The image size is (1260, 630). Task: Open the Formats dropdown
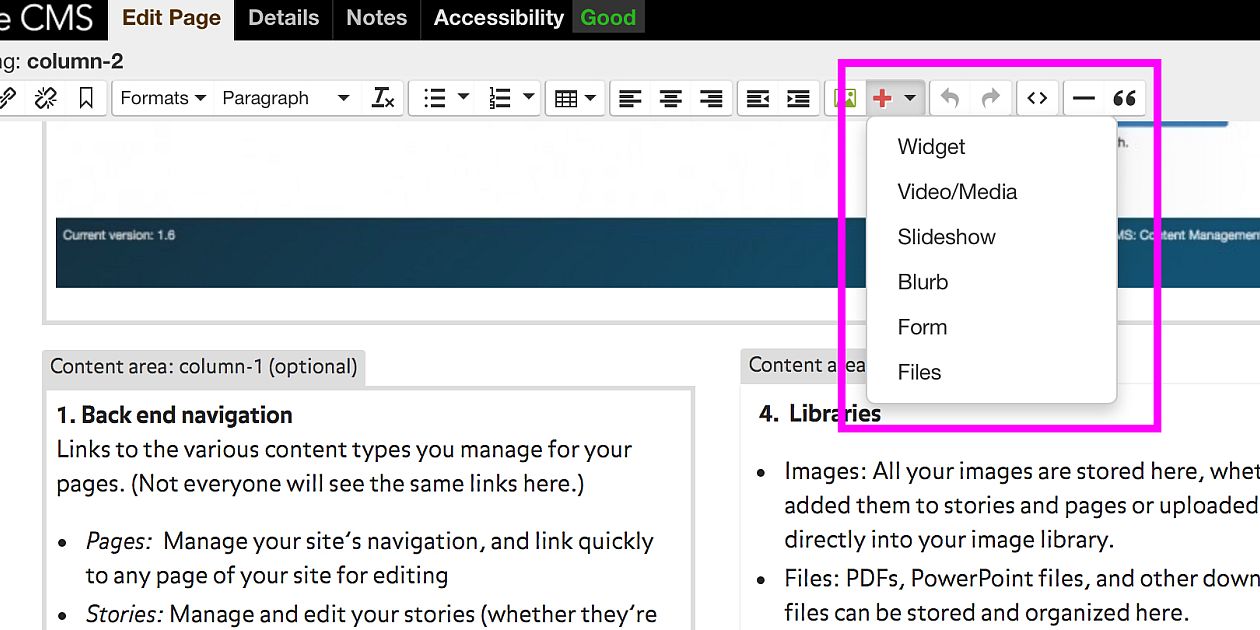point(161,97)
